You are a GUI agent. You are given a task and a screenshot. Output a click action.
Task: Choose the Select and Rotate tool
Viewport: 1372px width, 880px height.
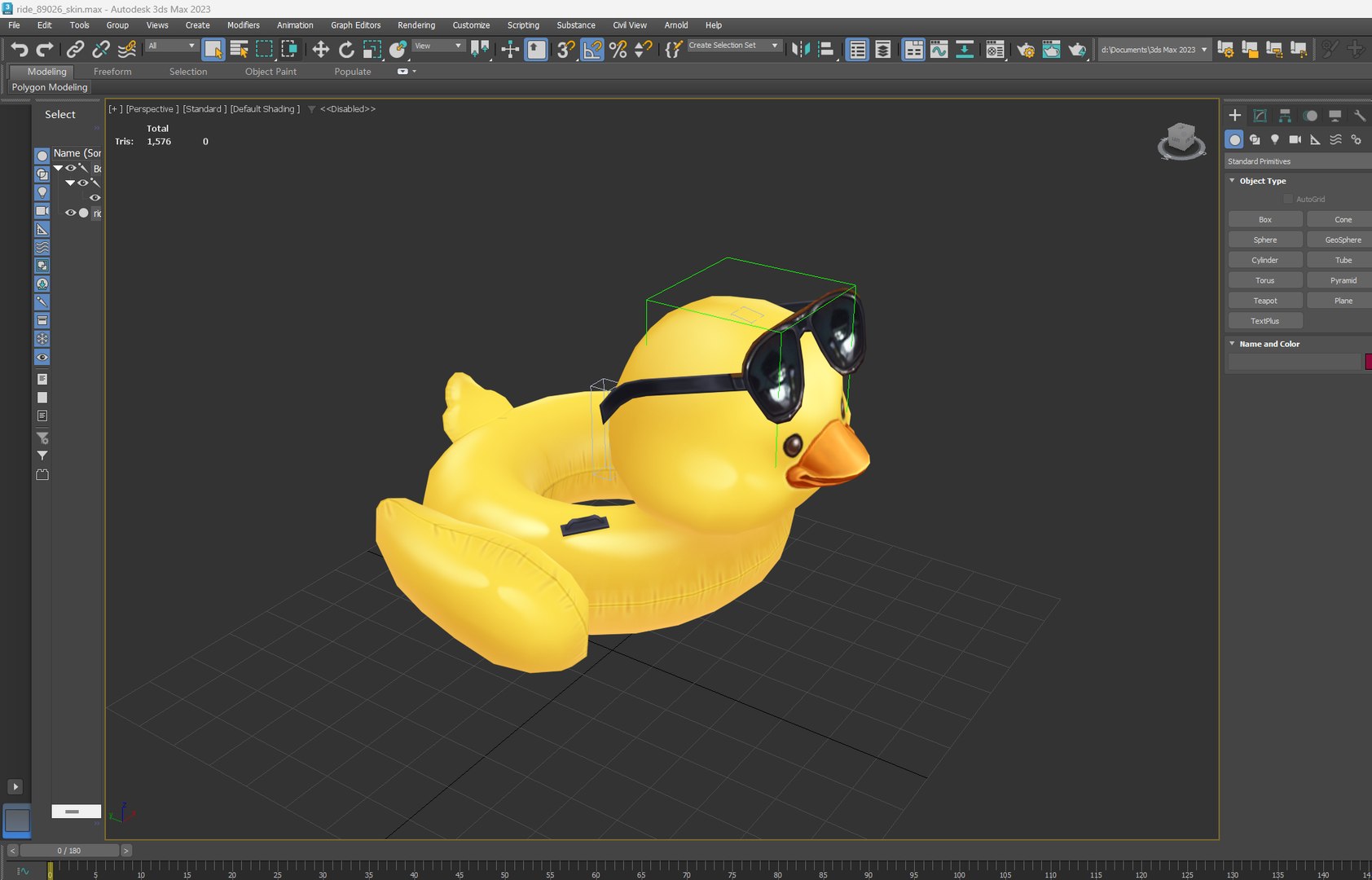[x=346, y=50]
